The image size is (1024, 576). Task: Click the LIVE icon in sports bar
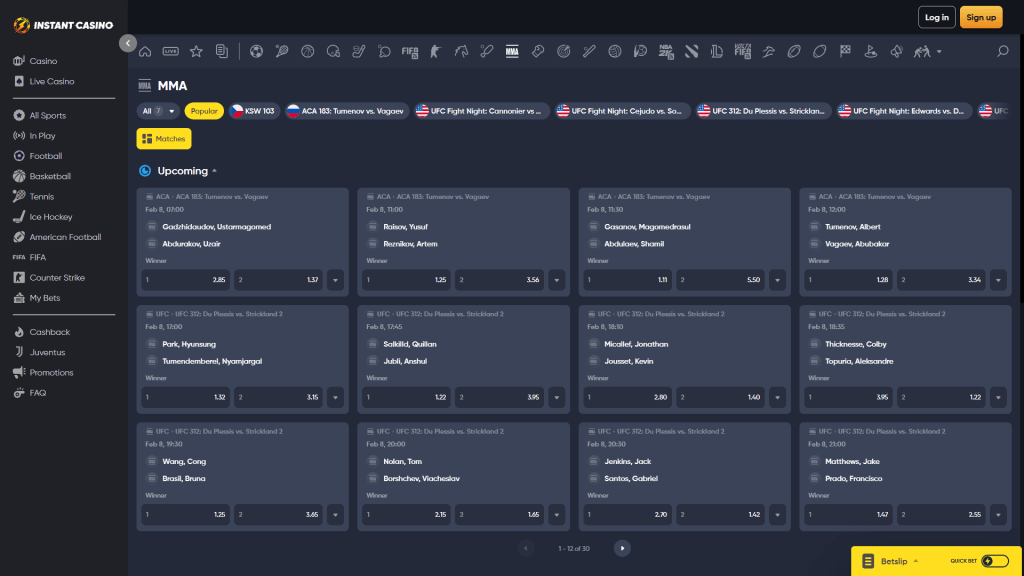pyautogui.click(x=170, y=51)
